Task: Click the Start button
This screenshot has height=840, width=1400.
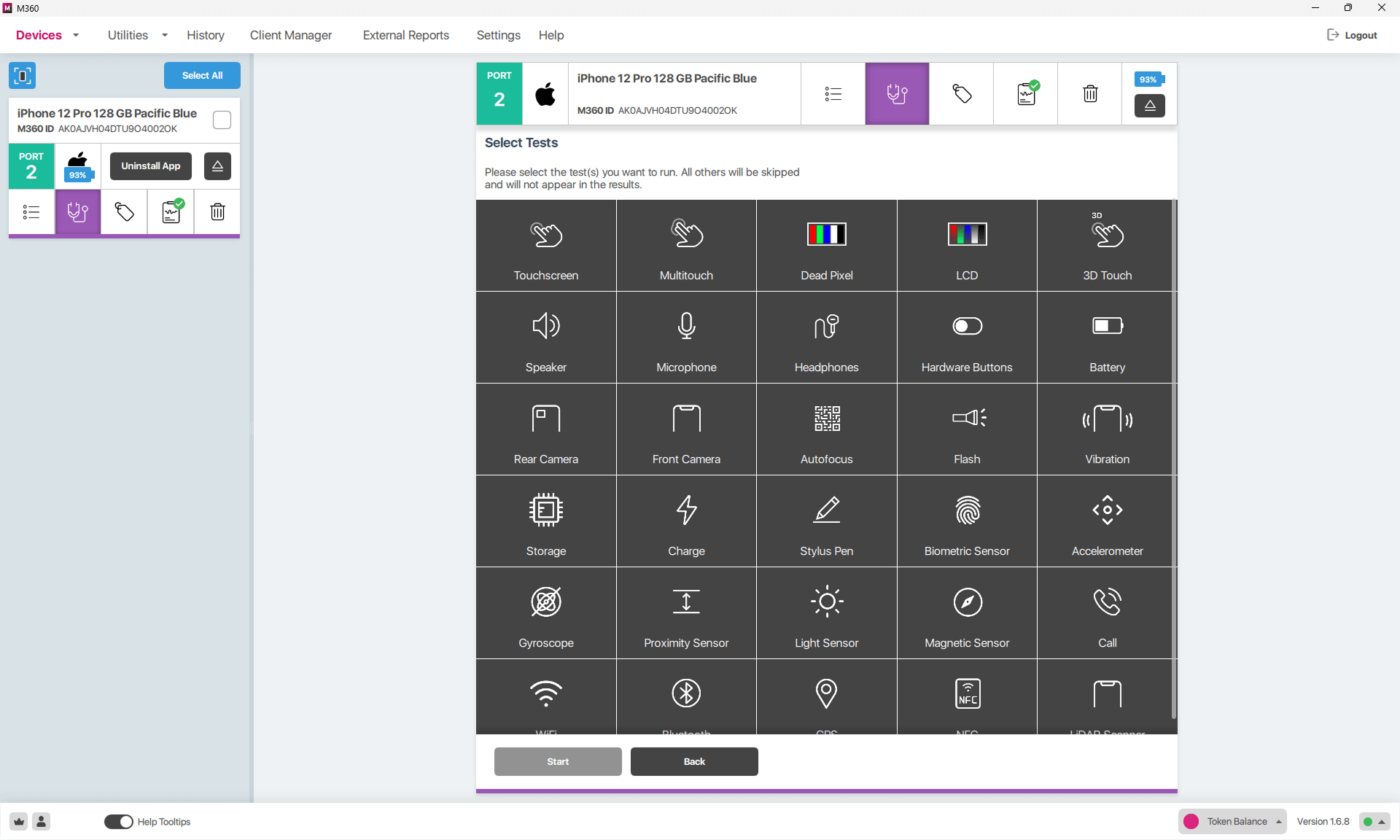Action: point(558,761)
